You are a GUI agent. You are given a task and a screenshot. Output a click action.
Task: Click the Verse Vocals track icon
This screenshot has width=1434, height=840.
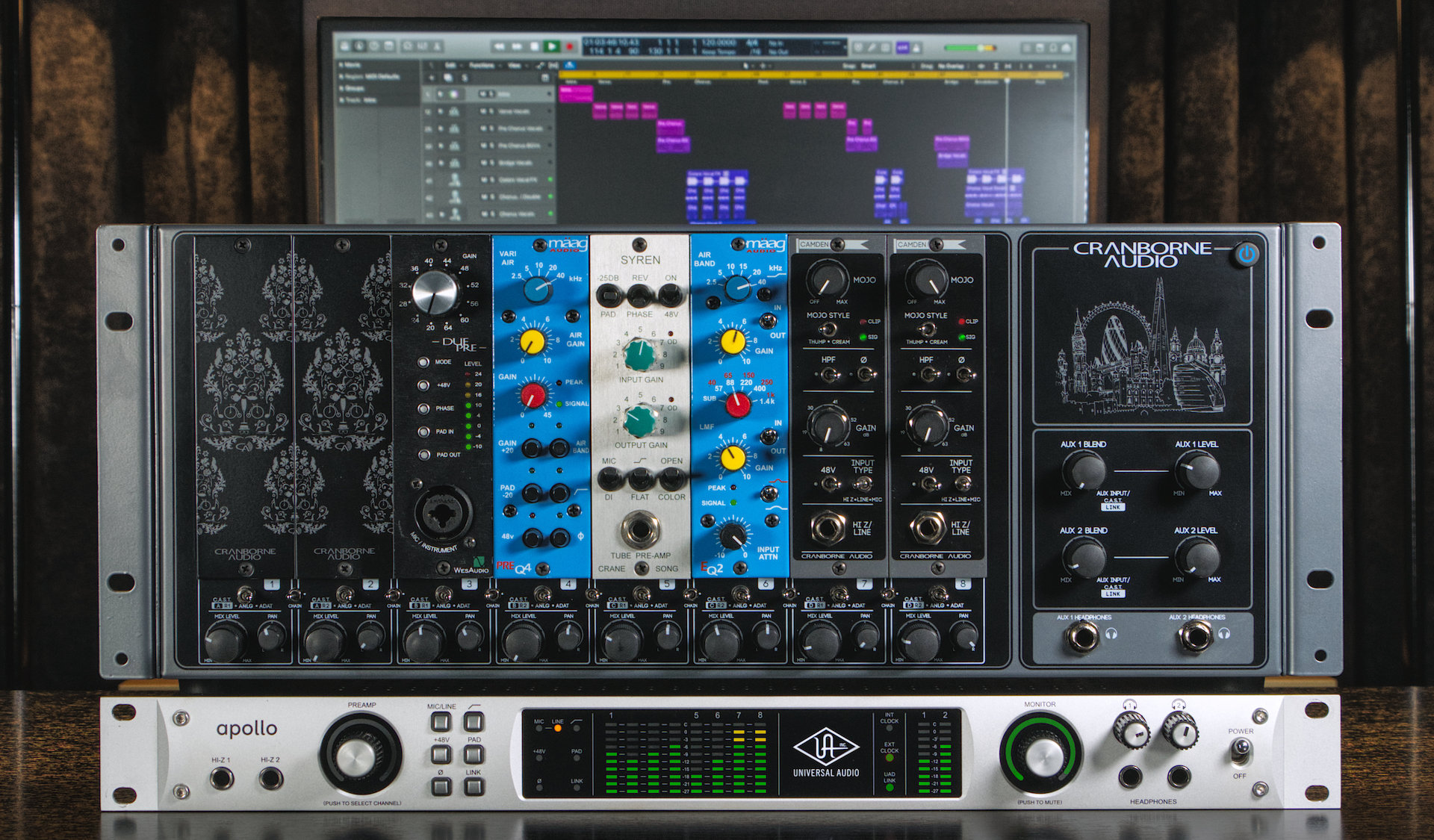(454, 111)
